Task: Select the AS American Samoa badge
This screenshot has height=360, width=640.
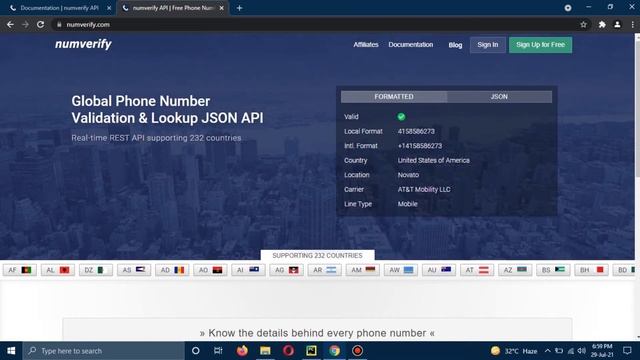Action: [x=134, y=270]
